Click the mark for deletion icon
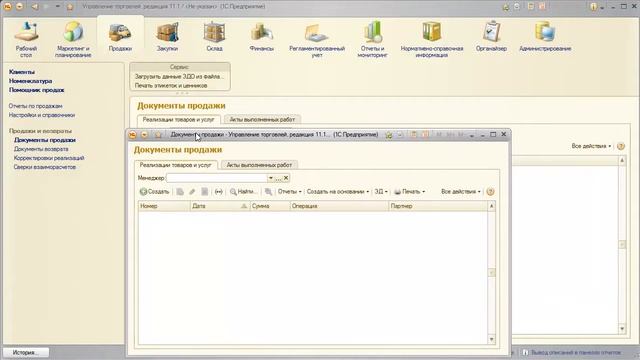This screenshot has width=640, height=360. [x=204, y=191]
